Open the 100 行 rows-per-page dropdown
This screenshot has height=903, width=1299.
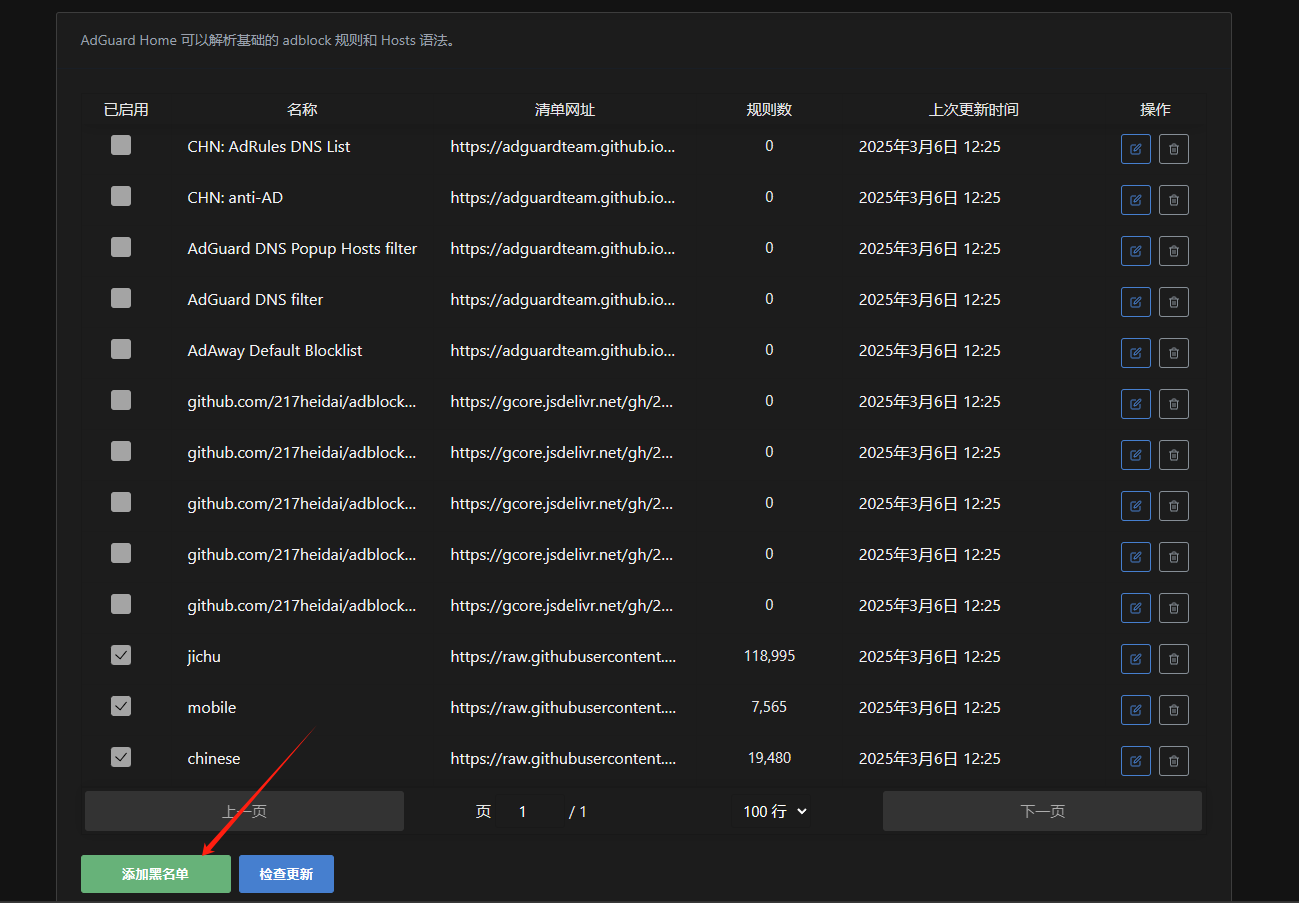[x=775, y=812]
